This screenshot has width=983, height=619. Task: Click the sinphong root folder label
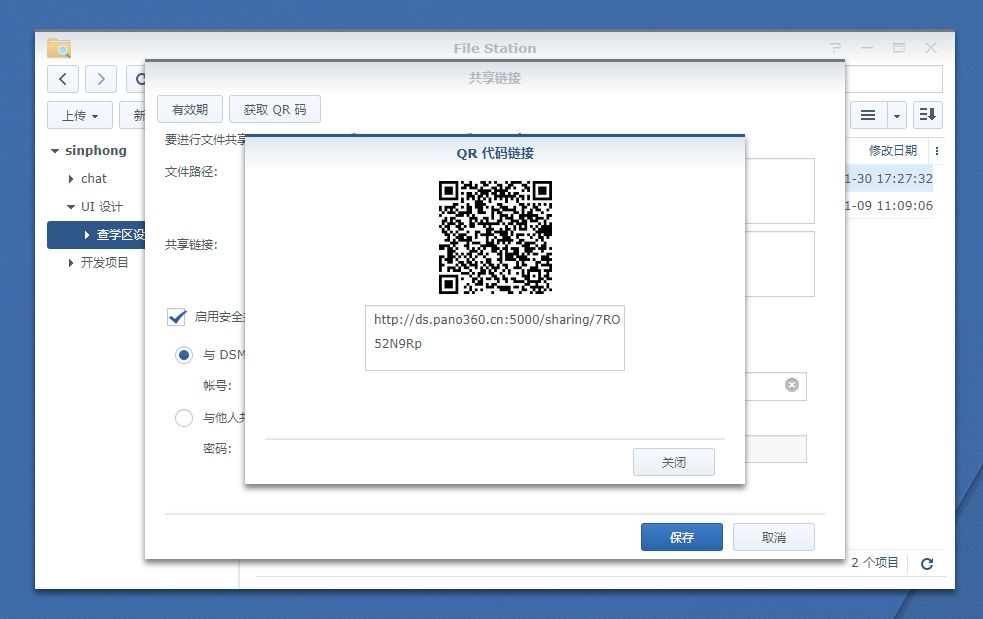coord(95,151)
